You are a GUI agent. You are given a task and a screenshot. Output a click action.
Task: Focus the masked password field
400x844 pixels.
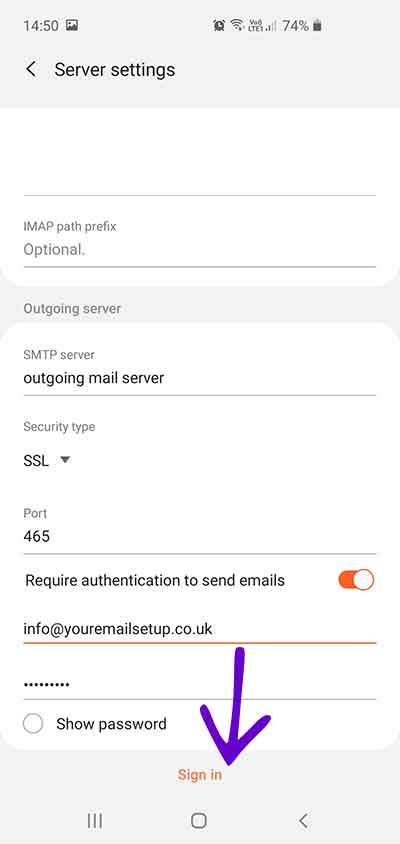tap(200, 684)
